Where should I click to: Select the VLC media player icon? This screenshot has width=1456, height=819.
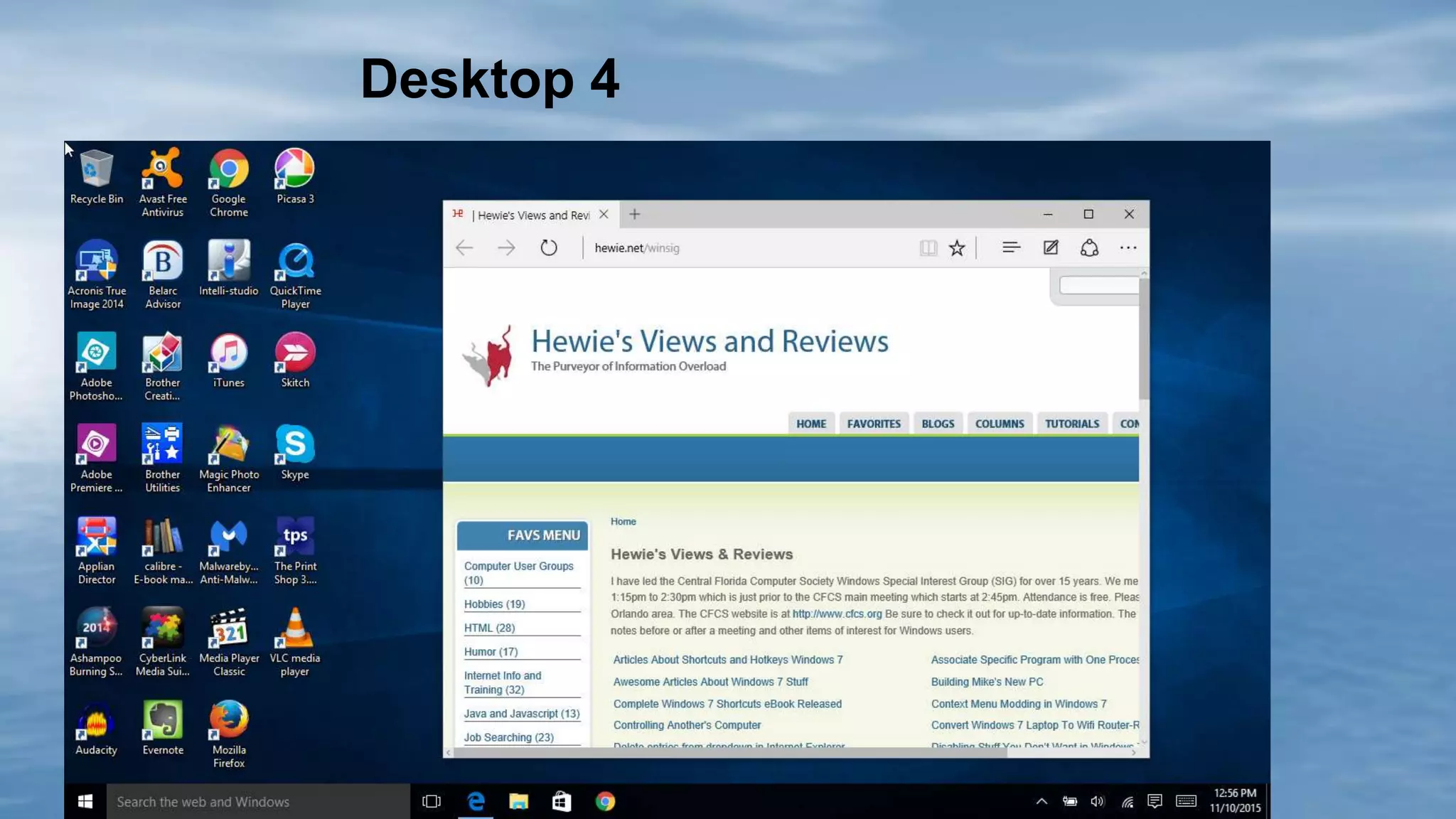(295, 642)
